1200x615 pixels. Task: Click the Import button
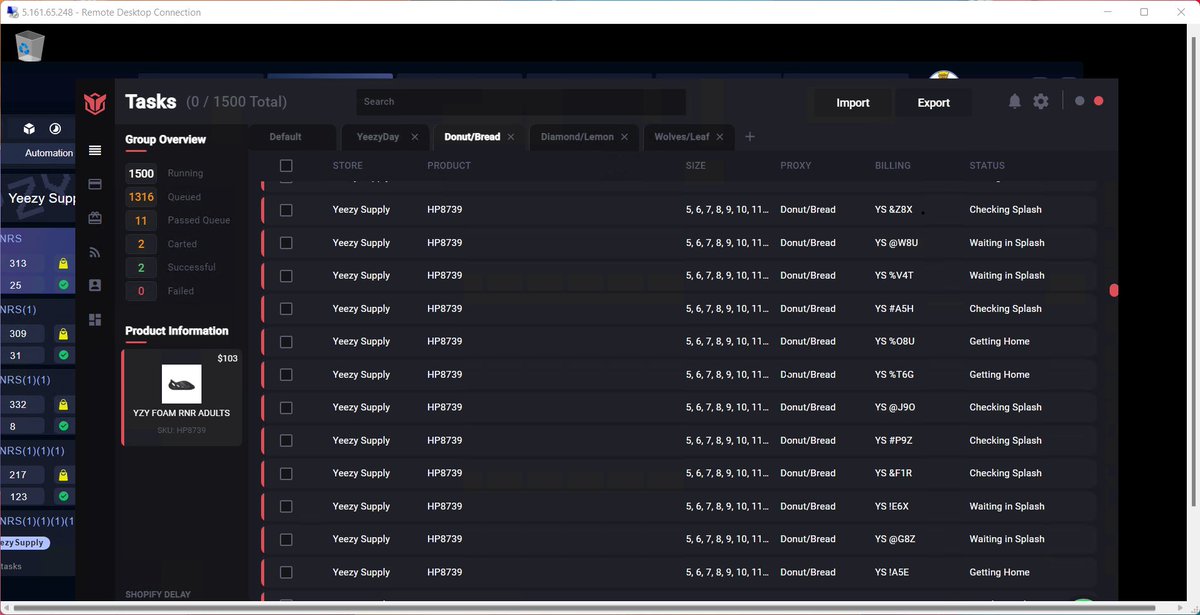[x=853, y=102]
